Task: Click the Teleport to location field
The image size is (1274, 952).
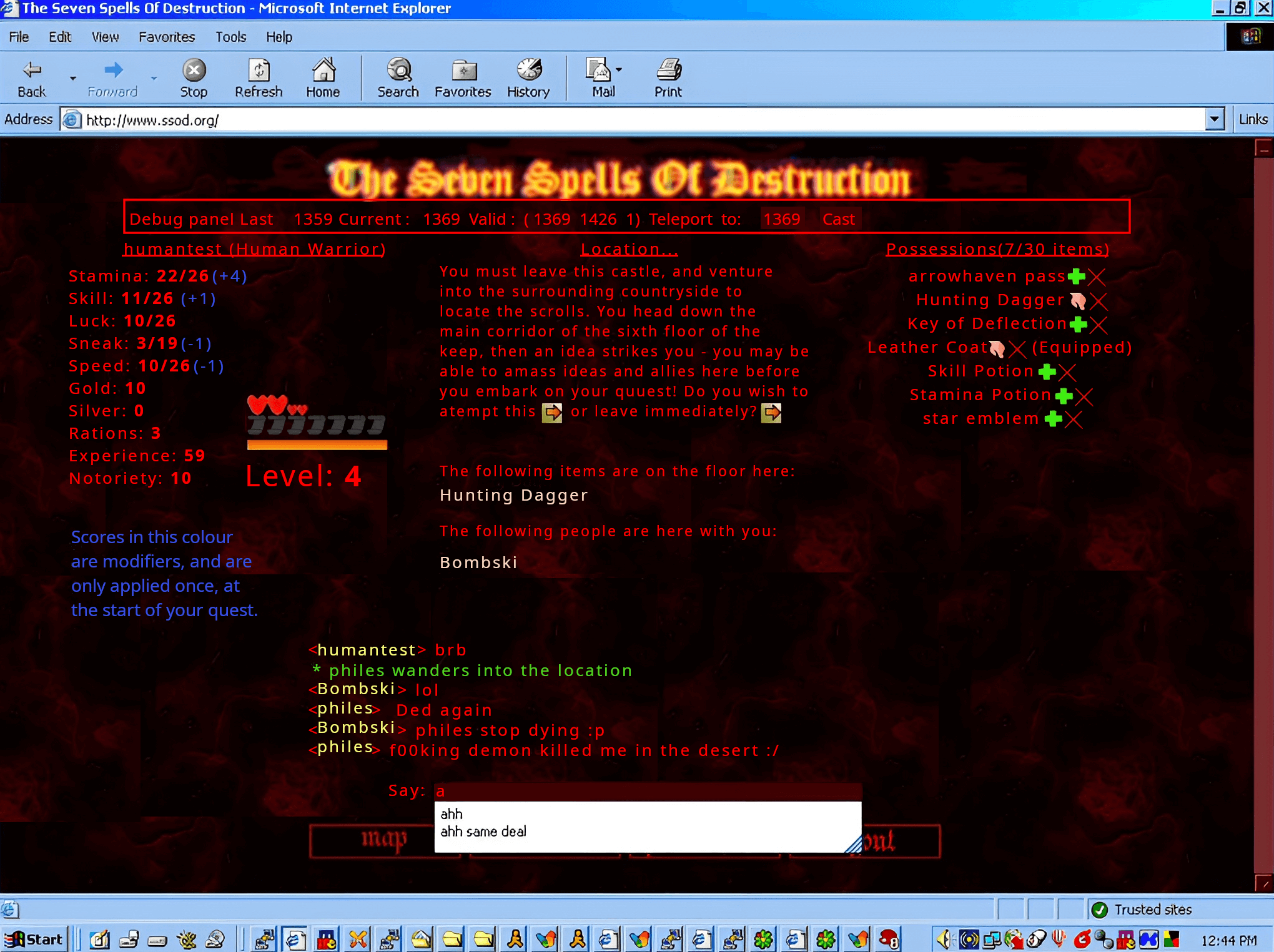Action: point(781,219)
